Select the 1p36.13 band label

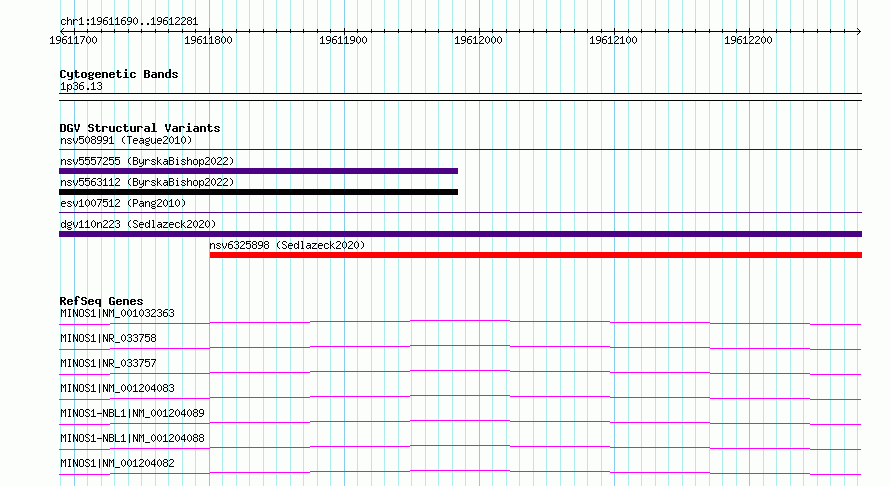[x=81, y=87]
